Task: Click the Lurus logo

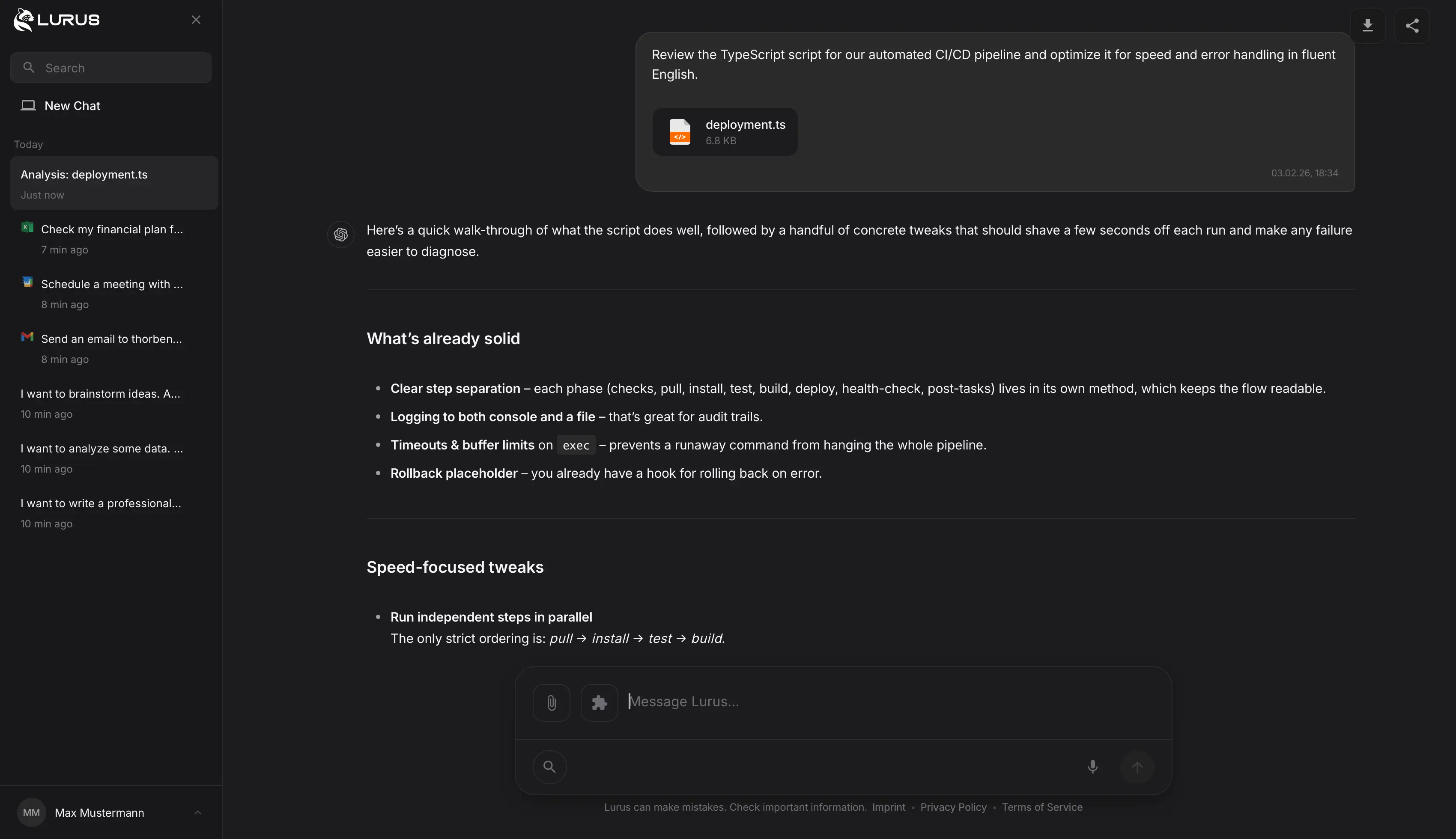Action: tap(57, 20)
